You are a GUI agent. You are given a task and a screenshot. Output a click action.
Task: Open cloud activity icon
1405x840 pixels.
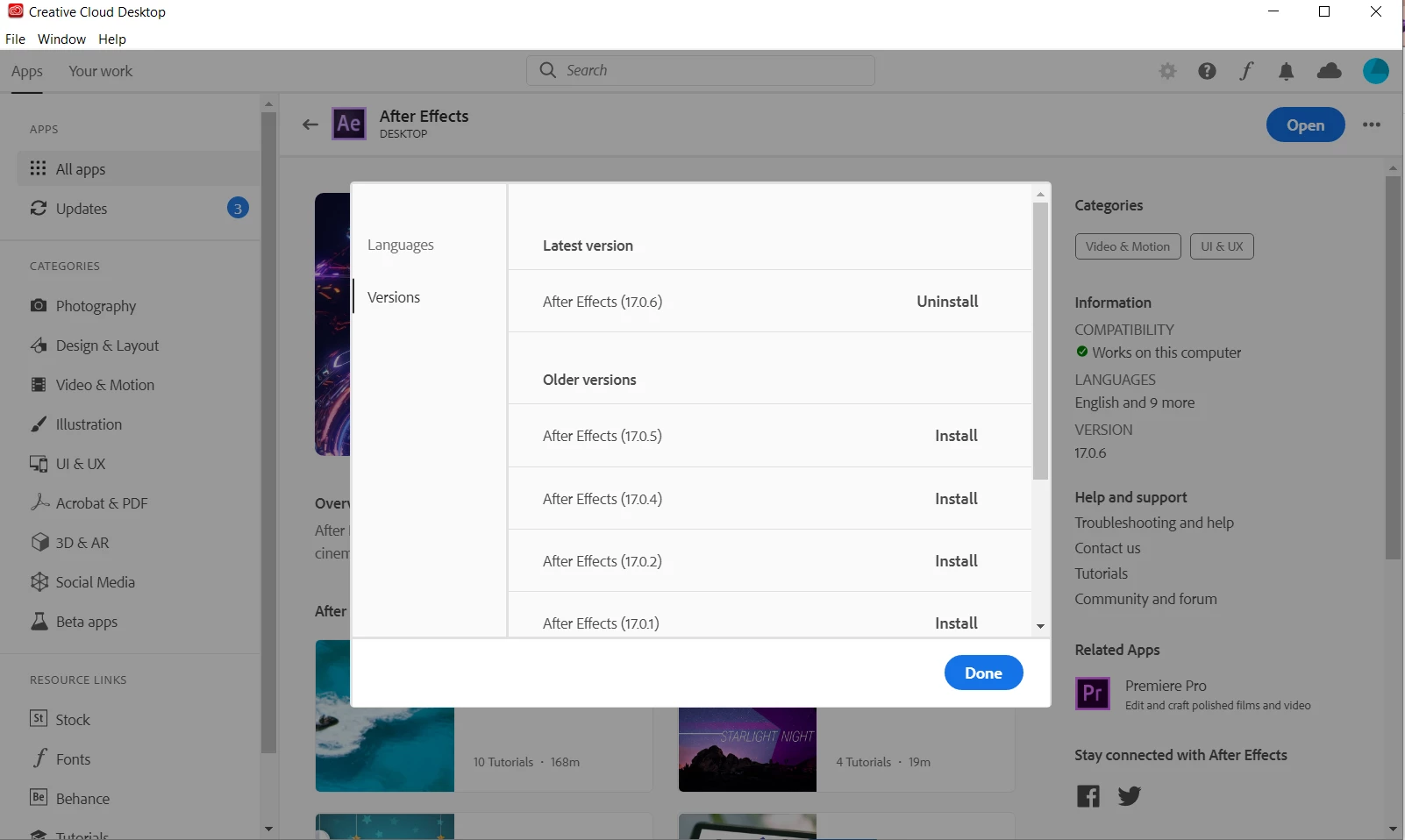point(1330,71)
